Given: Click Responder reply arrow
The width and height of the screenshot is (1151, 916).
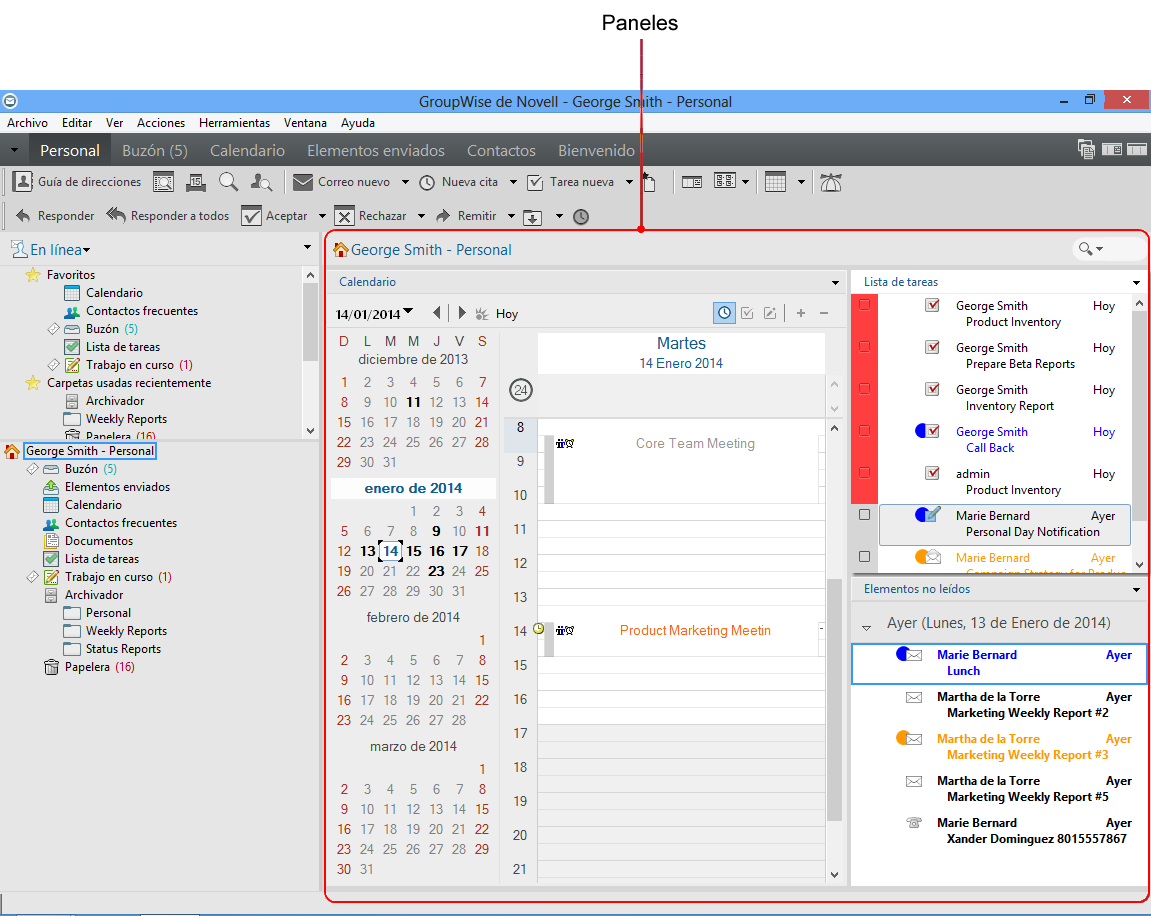Looking at the screenshot, I should point(55,216).
